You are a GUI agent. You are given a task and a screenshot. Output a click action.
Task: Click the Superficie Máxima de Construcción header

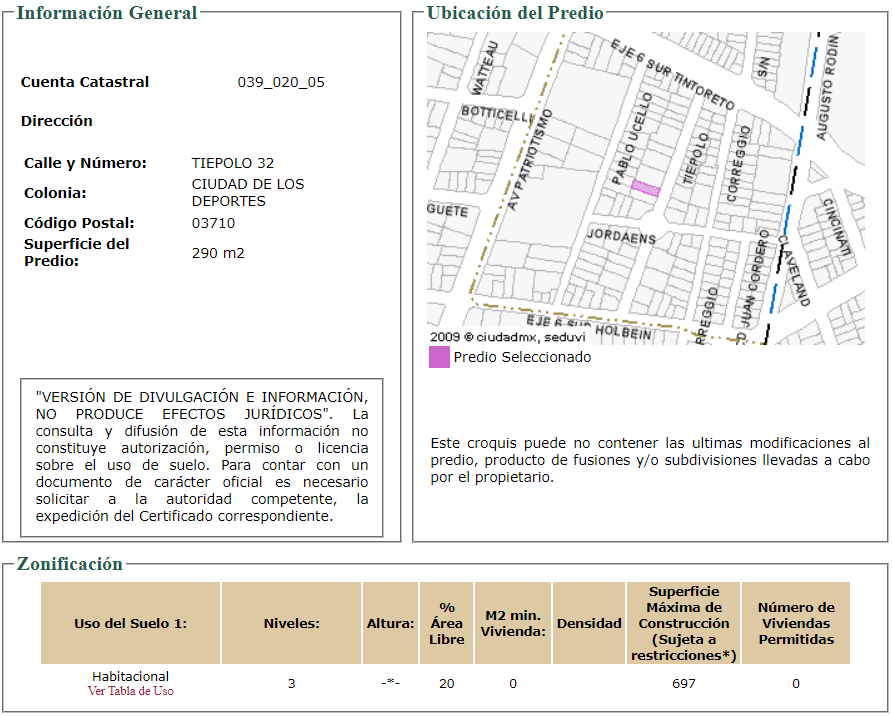[684, 623]
